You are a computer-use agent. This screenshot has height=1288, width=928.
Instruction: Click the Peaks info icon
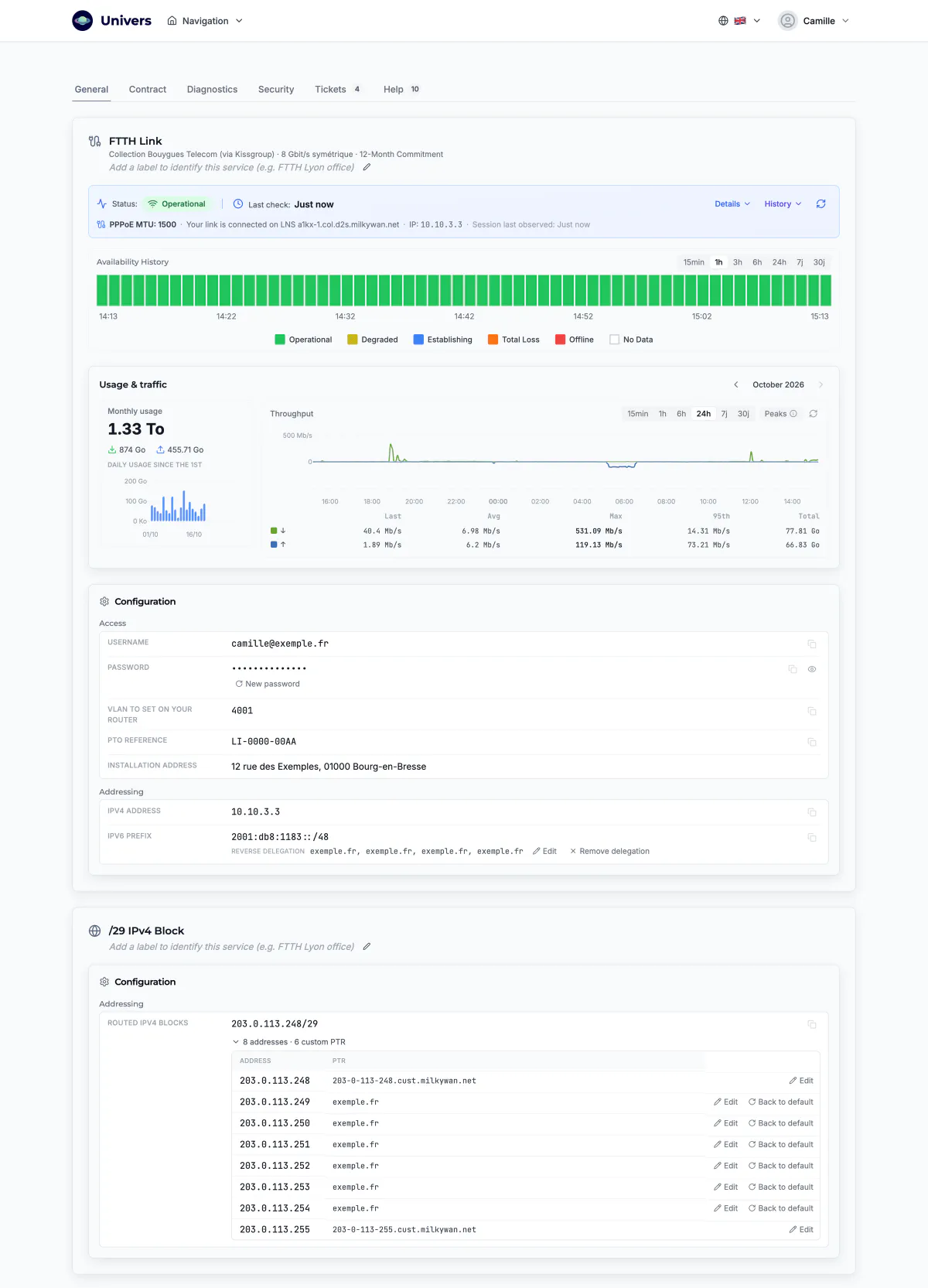pos(793,414)
